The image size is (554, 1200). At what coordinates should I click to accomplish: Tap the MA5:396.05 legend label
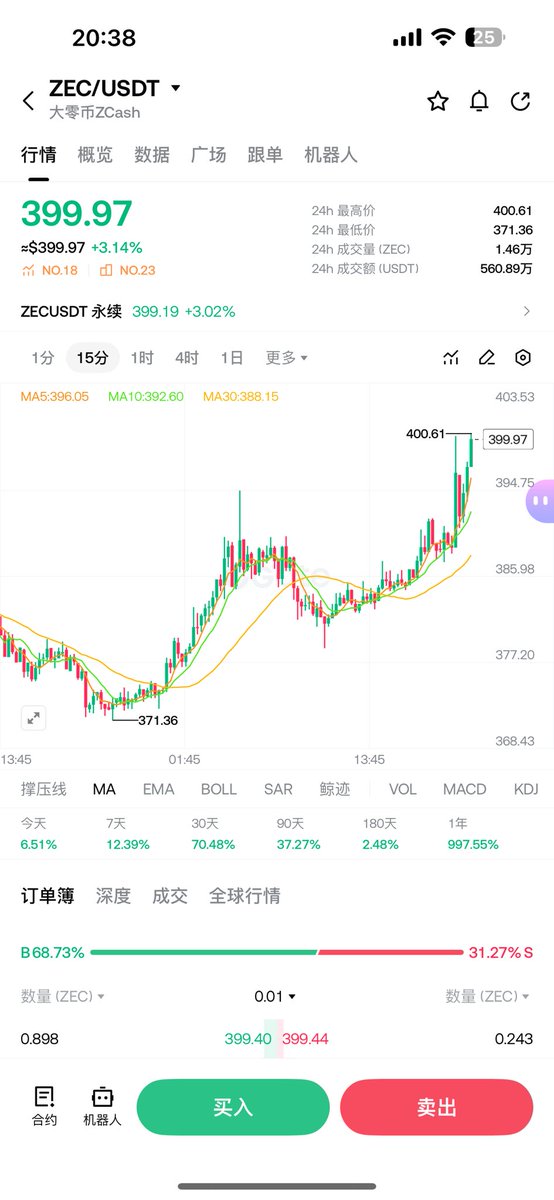pyautogui.click(x=55, y=396)
